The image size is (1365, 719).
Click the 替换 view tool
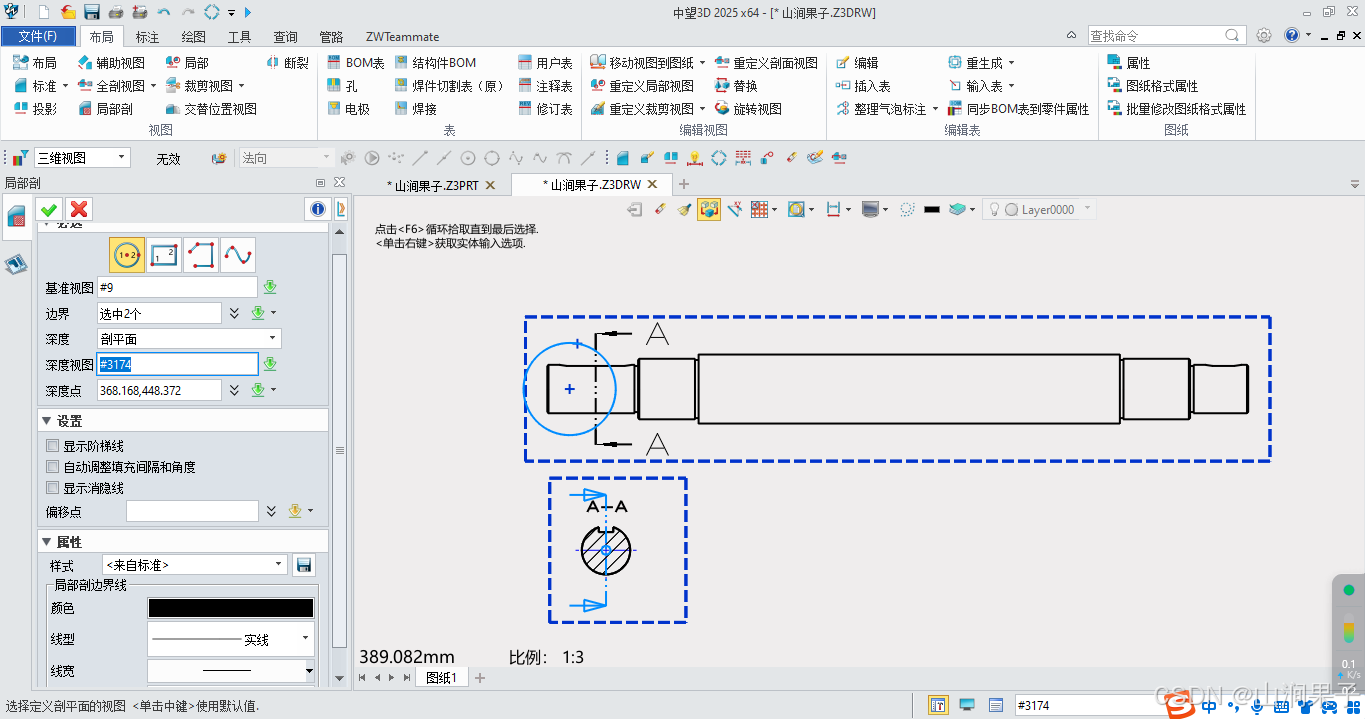click(x=736, y=86)
